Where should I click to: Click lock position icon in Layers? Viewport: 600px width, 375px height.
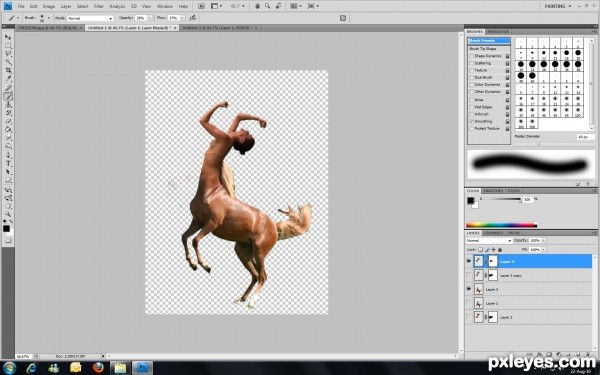[493, 249]
